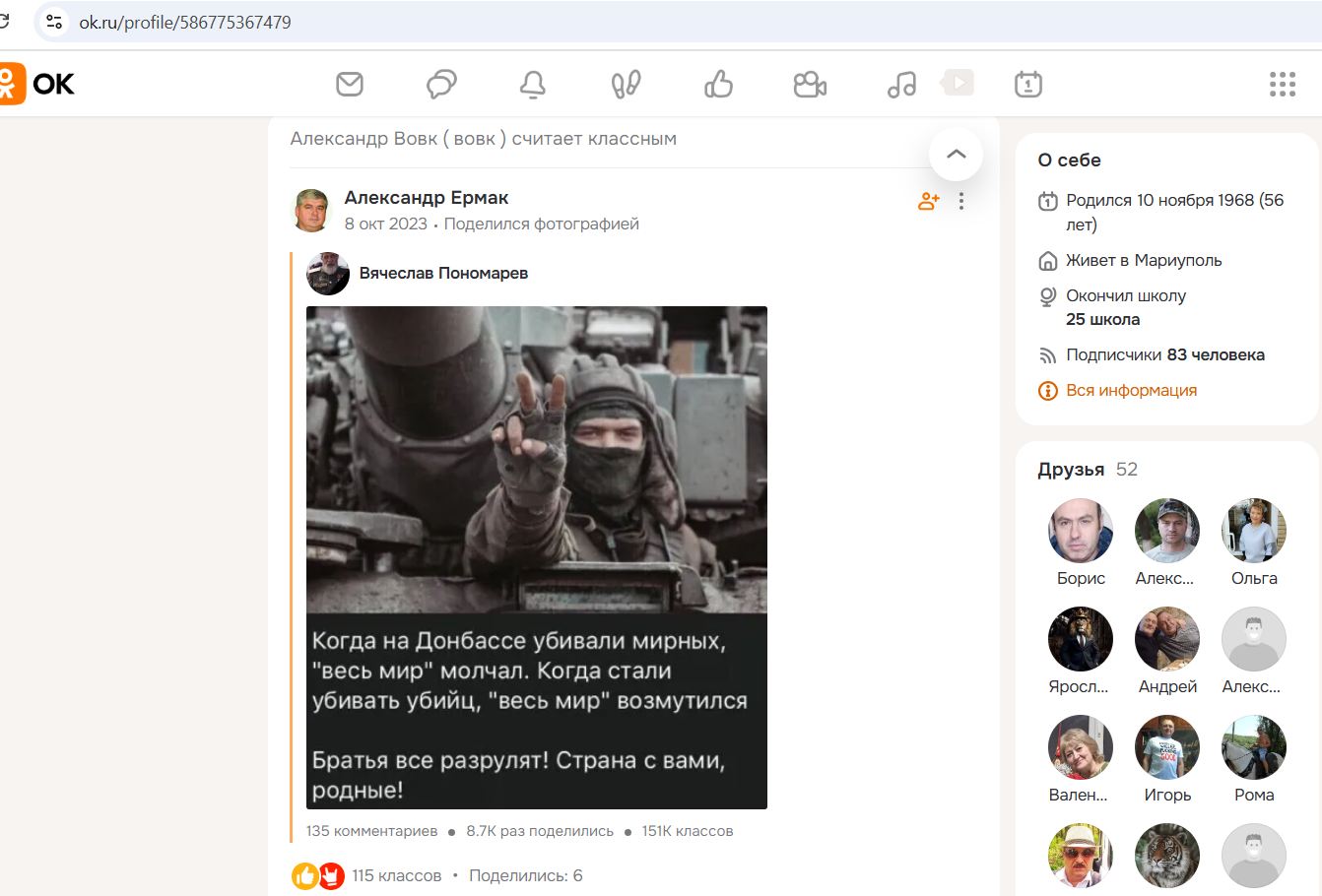Viewport: 1322px width, 896px height.
Task: Open the three-dot post options menu
Action: click(961, 202)
